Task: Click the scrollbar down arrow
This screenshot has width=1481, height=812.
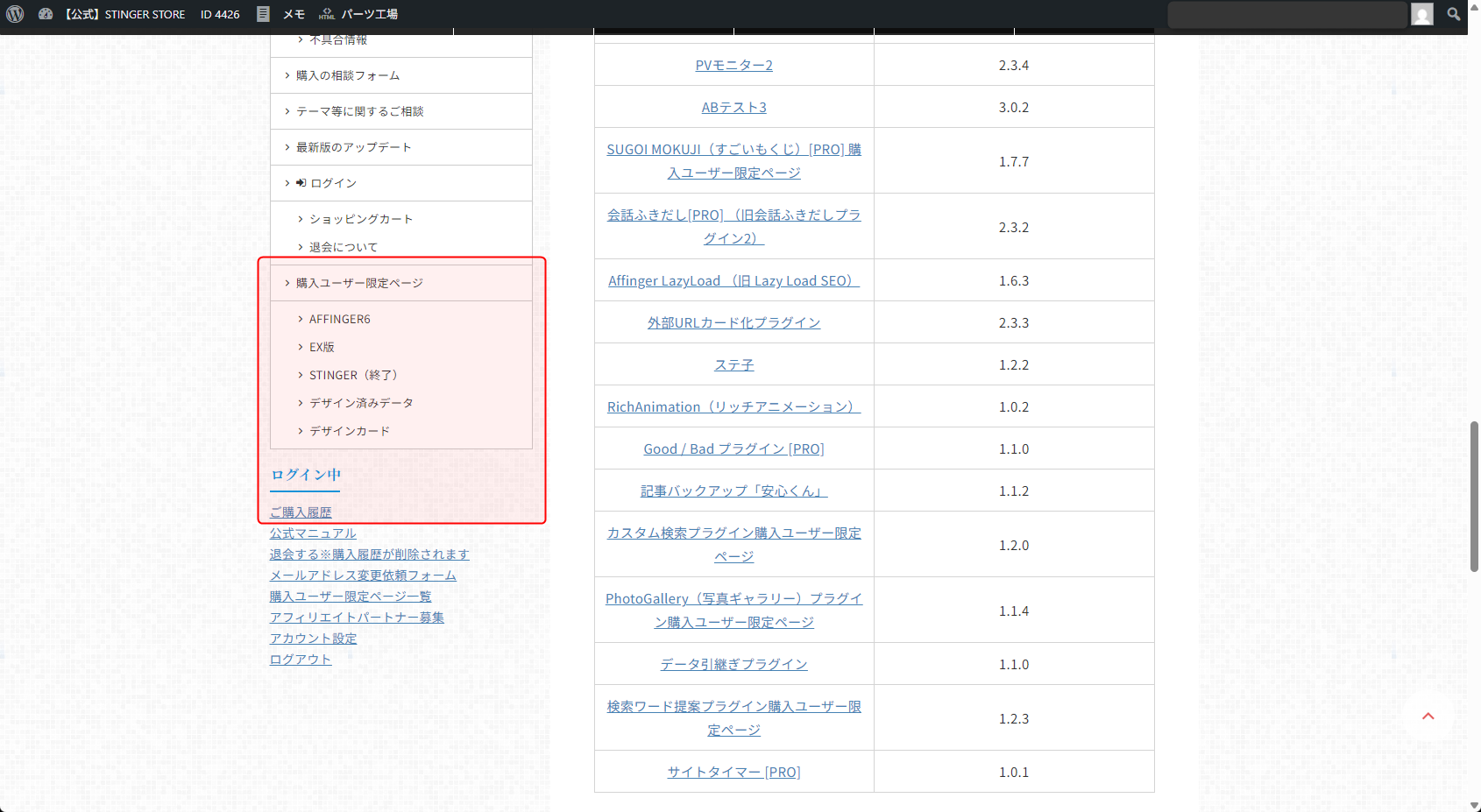Action: pos(1474,806)
